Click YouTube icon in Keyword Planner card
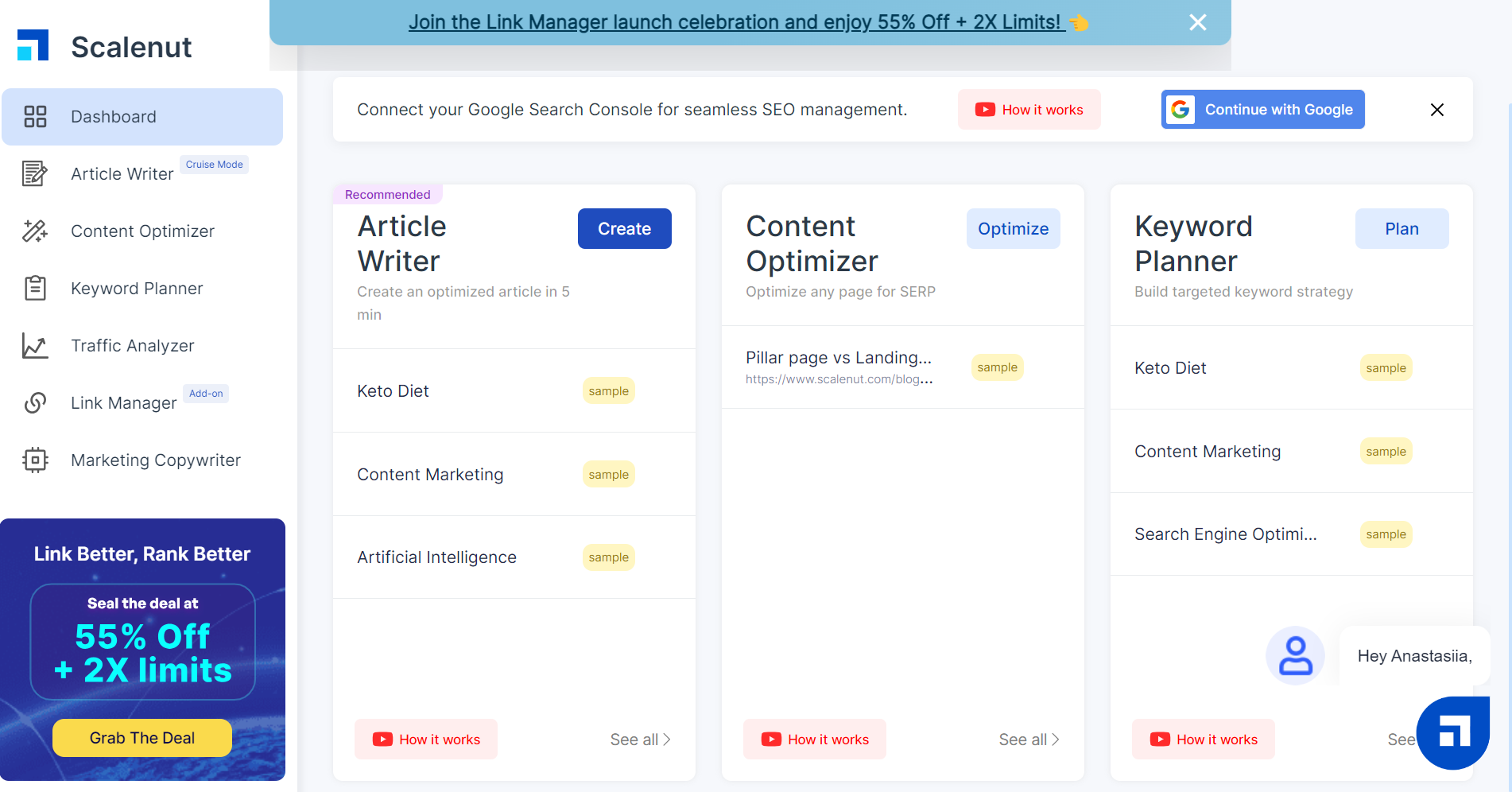 [x=1160, y=740]
